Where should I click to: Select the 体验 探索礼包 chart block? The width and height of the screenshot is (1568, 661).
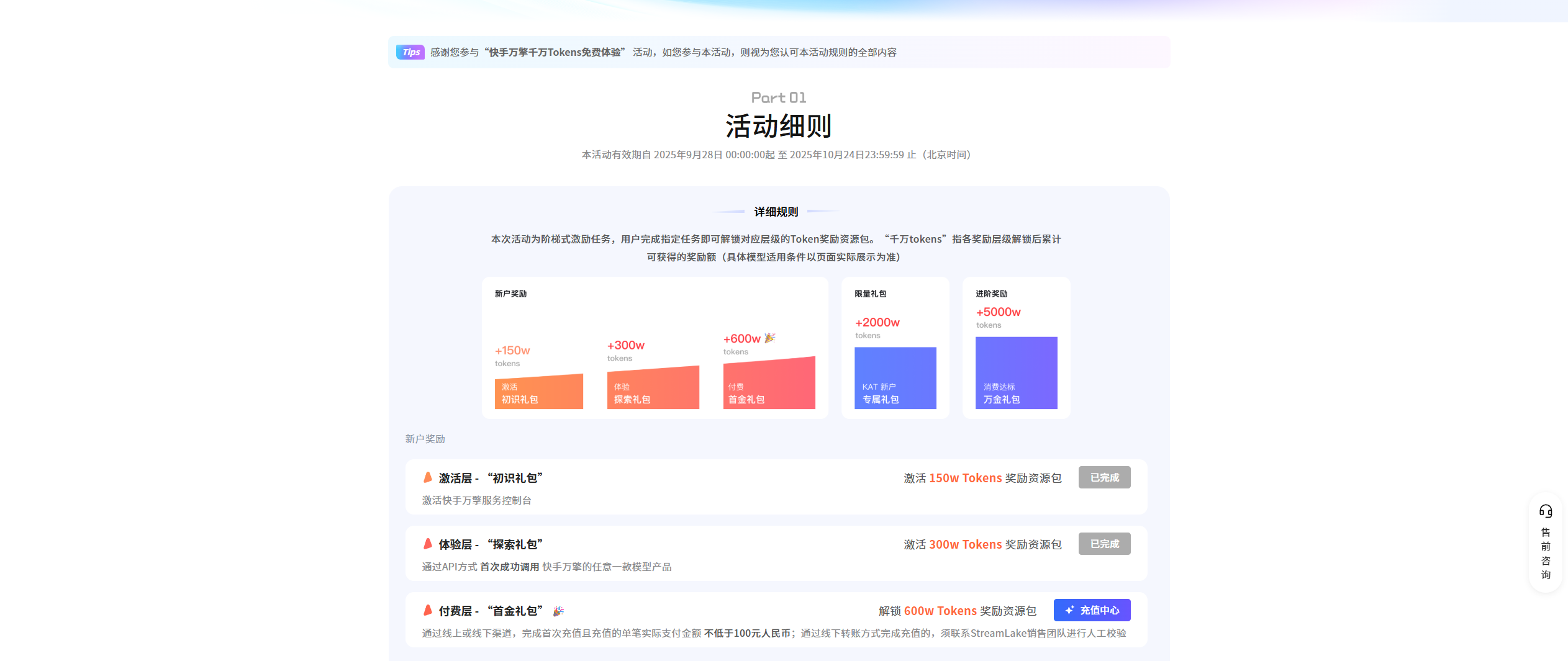click(x=653, y=390)
